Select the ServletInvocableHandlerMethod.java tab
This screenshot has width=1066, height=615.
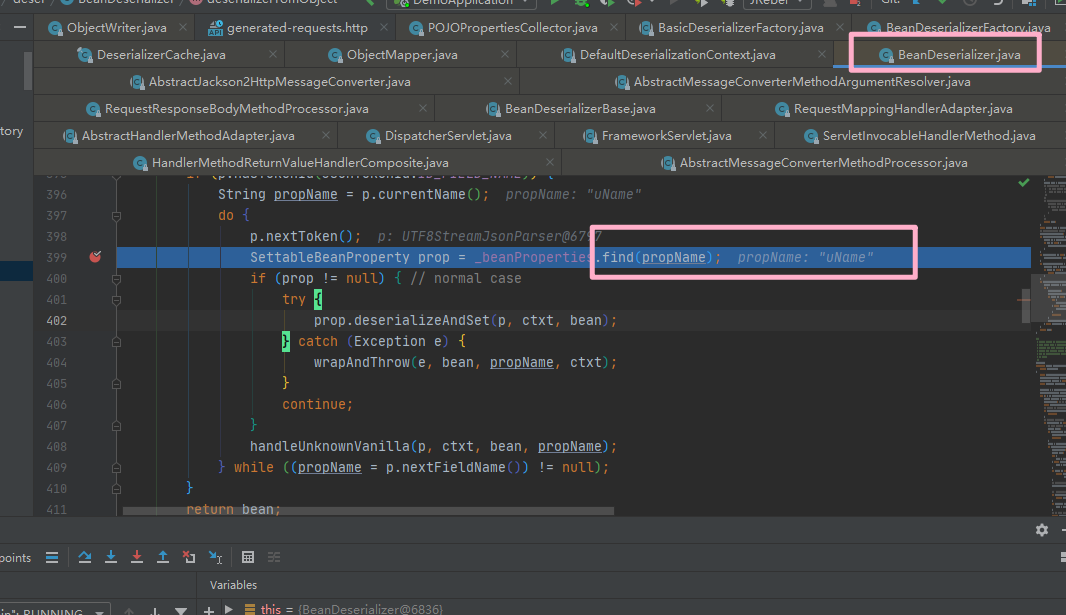920,136
